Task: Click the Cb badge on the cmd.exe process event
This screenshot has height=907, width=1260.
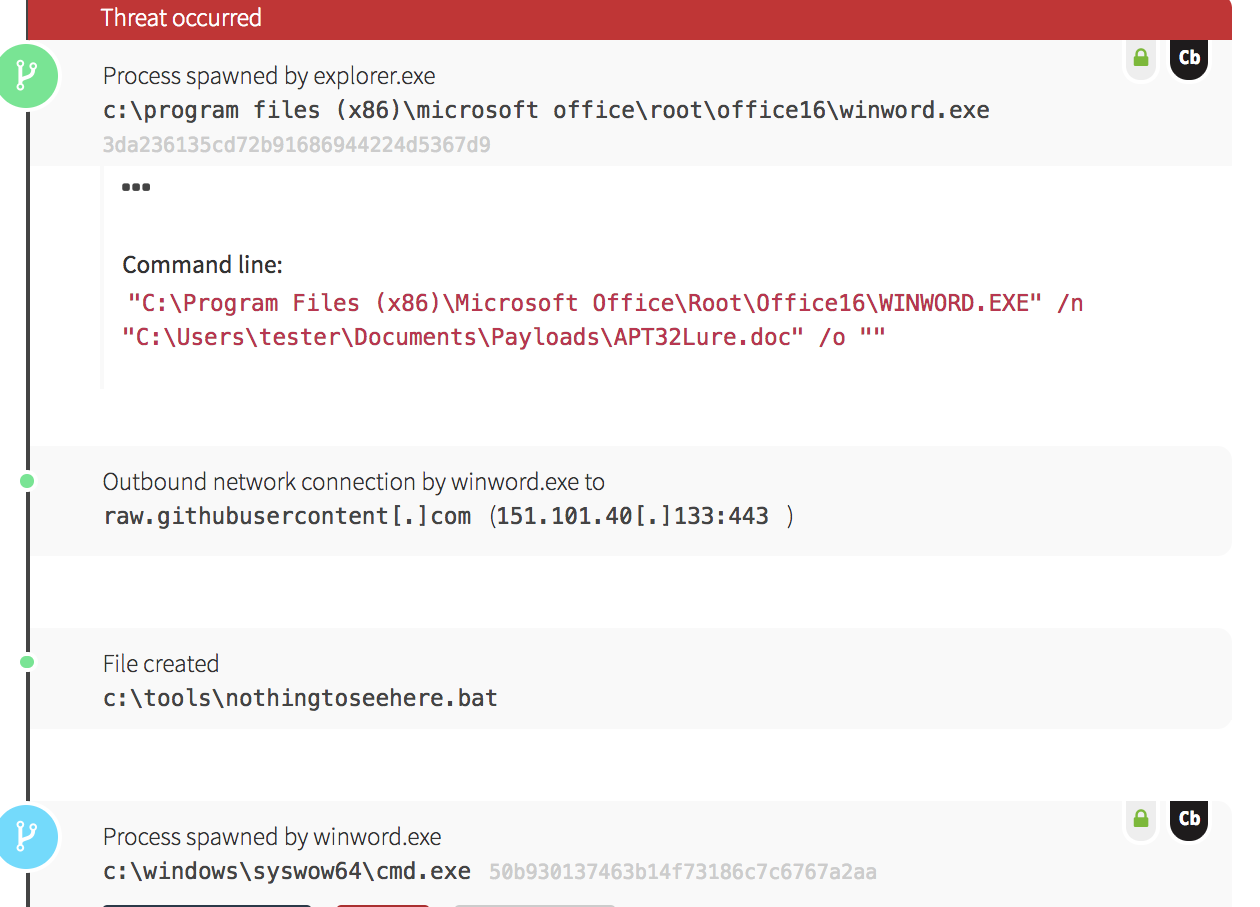Action: [x=1188, y=820]
